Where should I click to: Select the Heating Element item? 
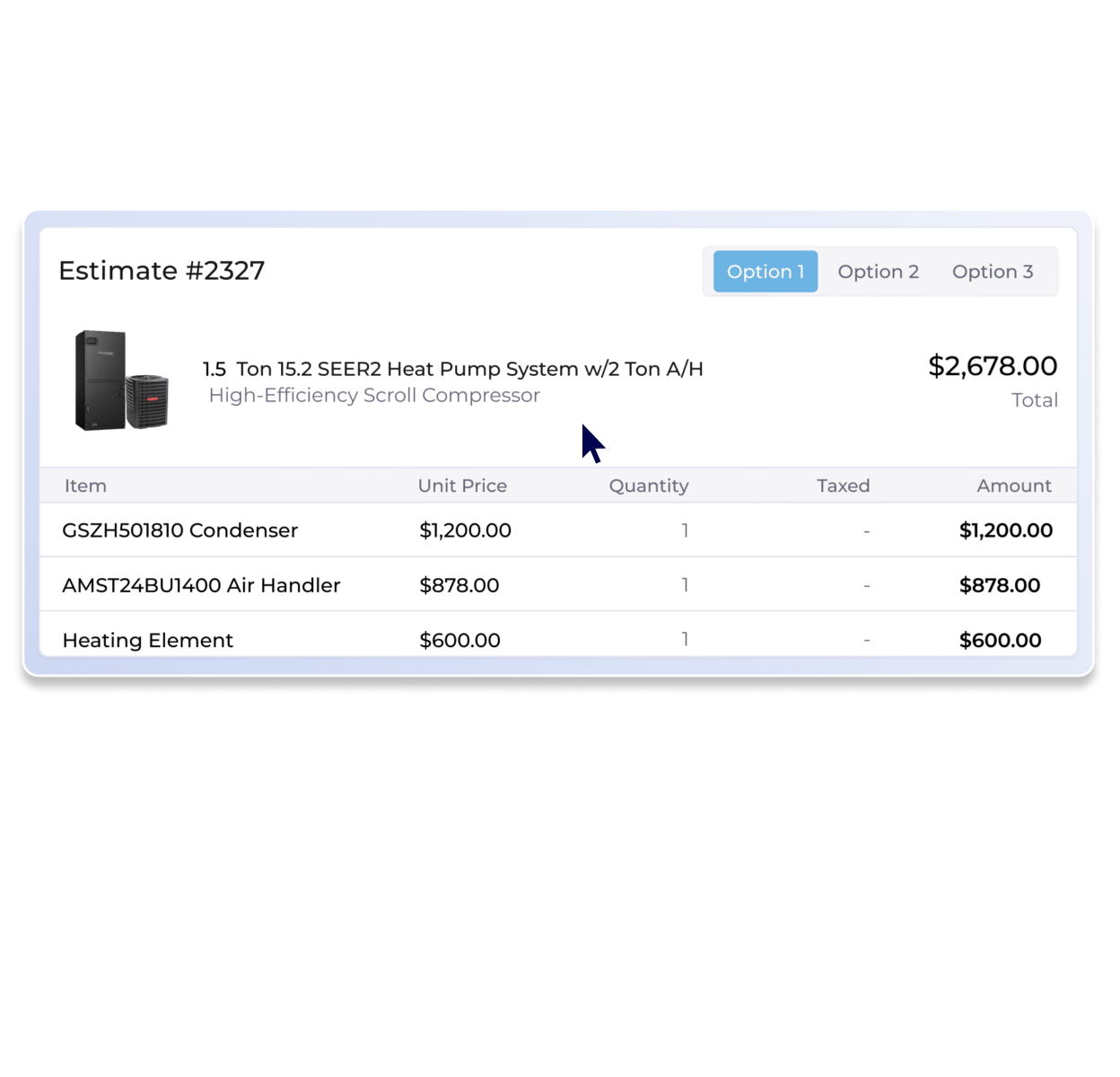[x=148, y=640]
